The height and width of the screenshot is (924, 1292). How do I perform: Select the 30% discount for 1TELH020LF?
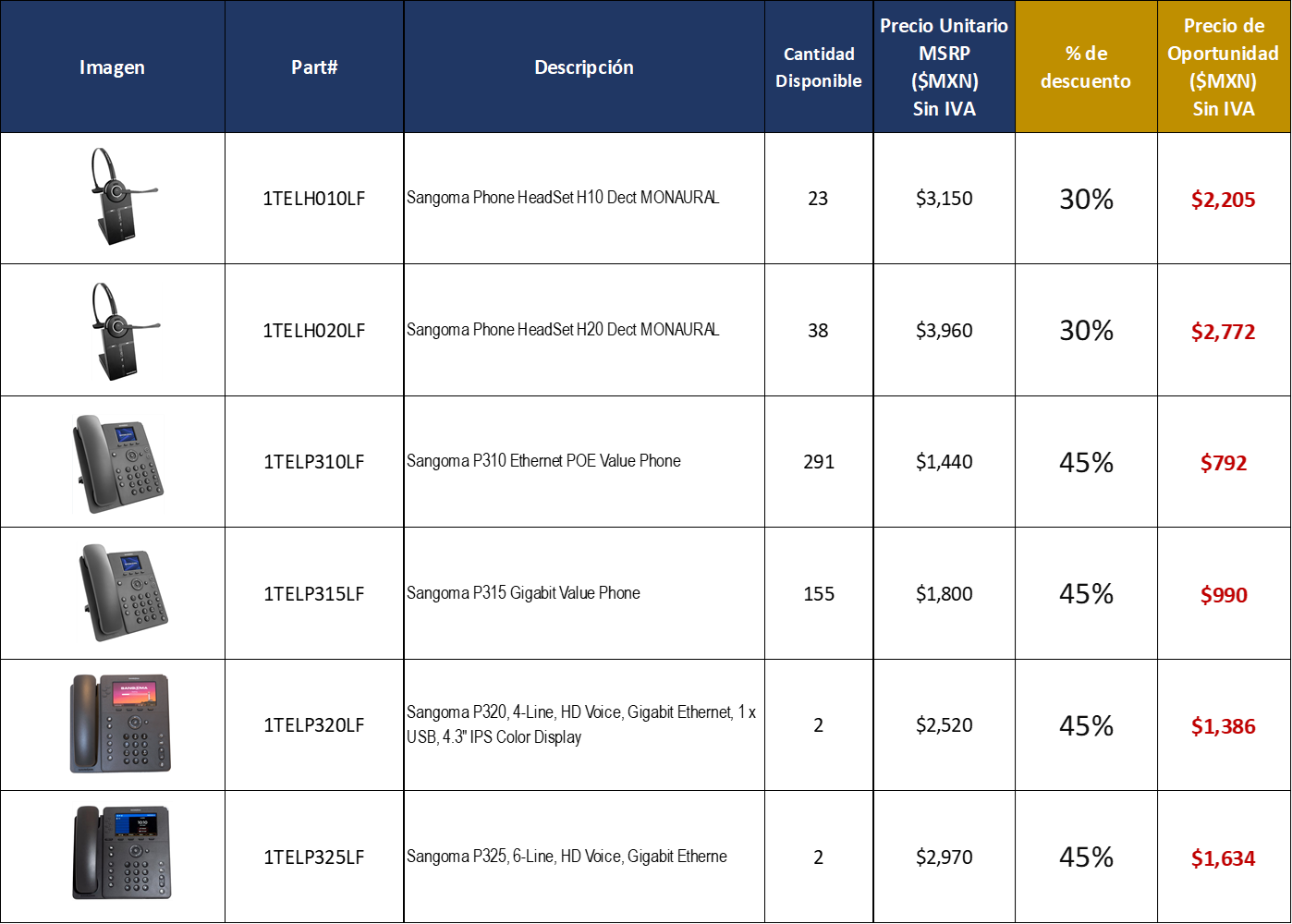(x=1086, y=331)
